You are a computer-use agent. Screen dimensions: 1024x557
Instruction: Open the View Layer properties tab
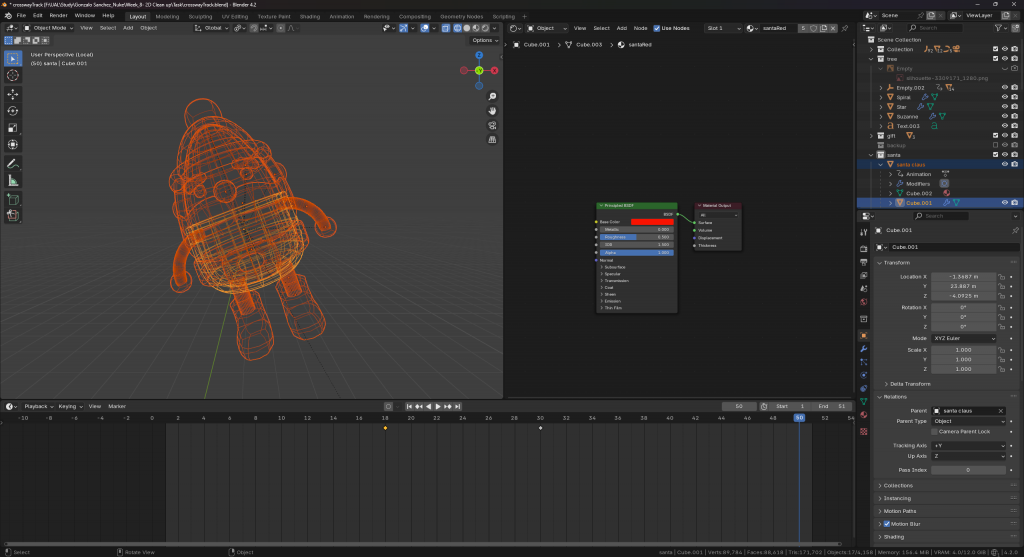[863, 276]
